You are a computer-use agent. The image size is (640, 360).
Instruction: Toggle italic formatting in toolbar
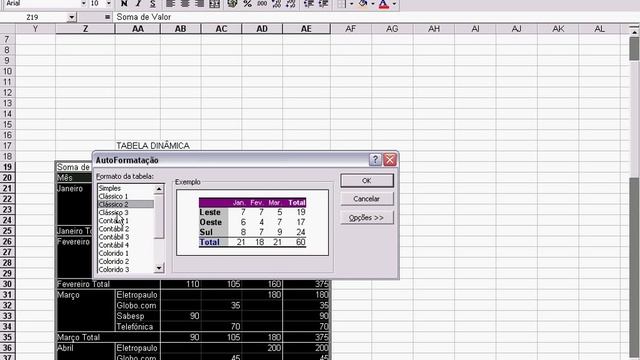(138, 4)
